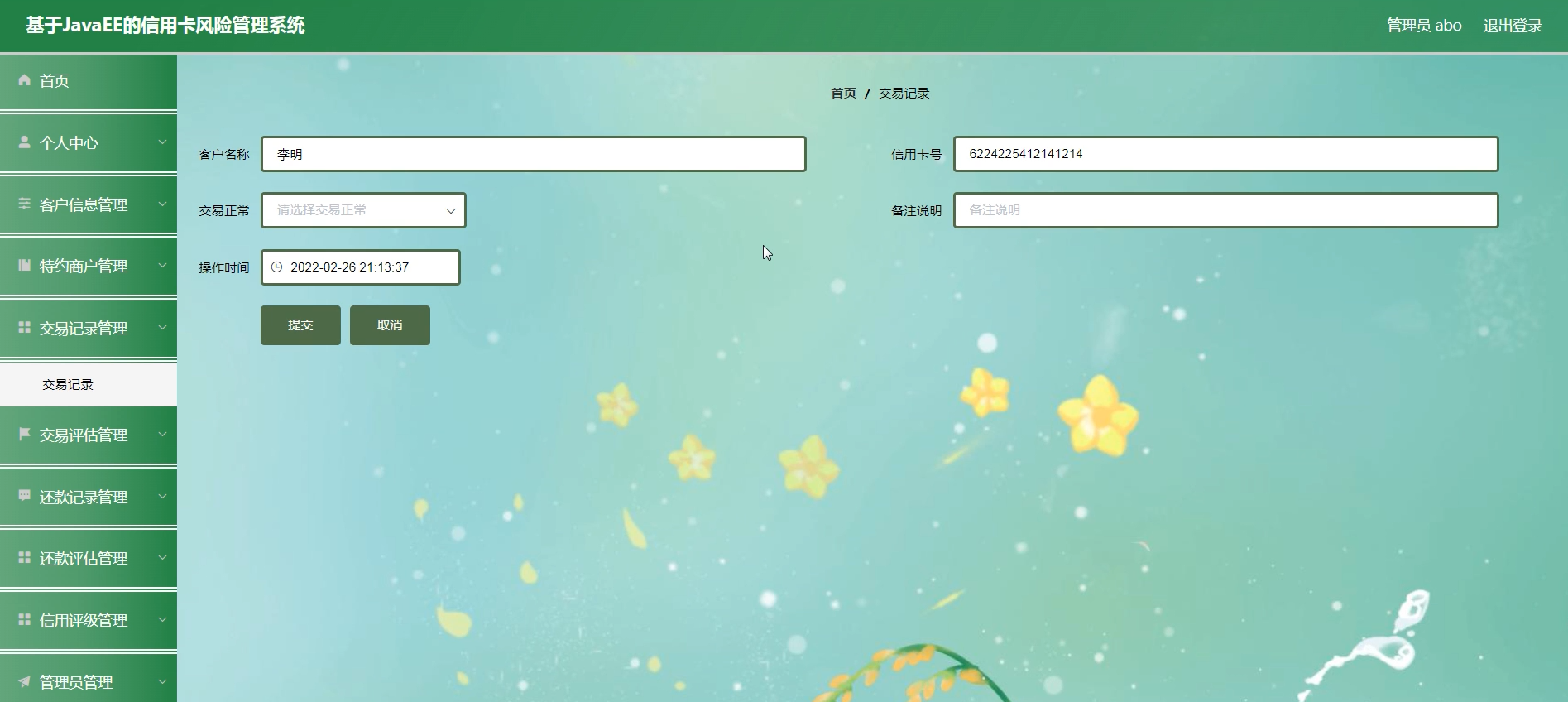The height and width of the screenshot is (702, 1568).
Task: Open 交易评估管理 menu item
Action: point(89,434)
